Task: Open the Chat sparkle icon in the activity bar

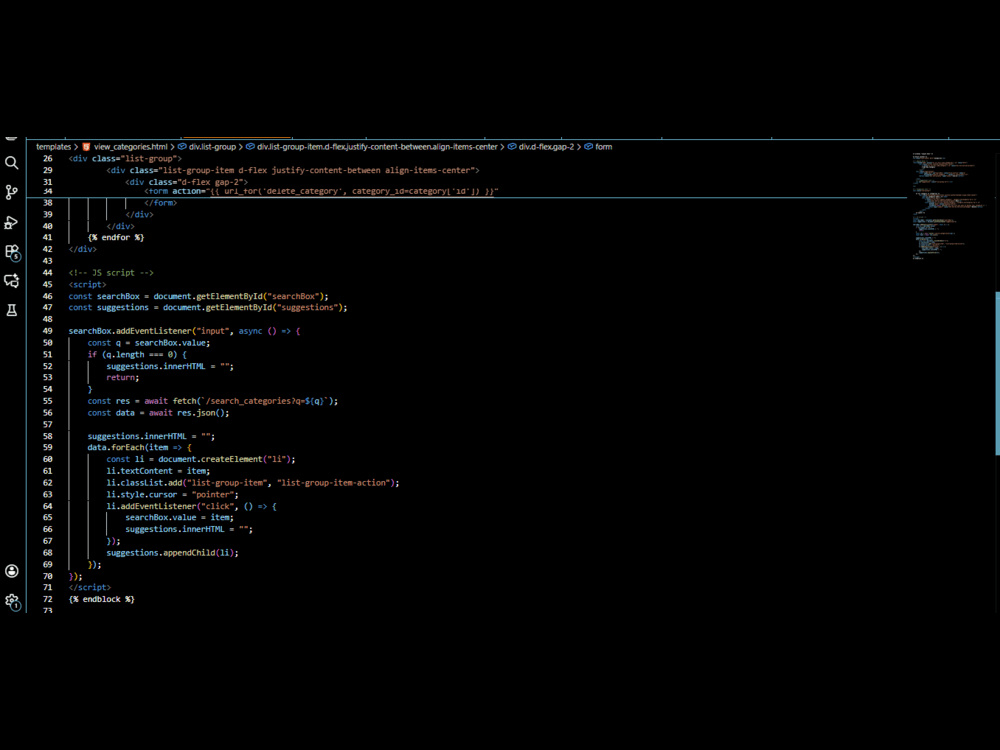Action: [x=11, y=281]
